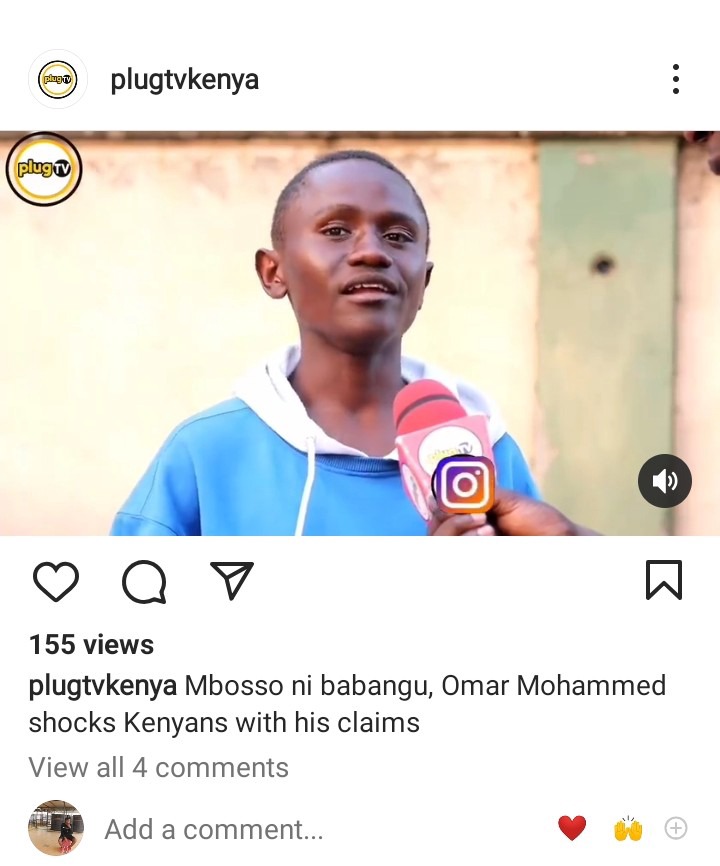The width and height of the screenshot is (720, 866).
Task: Expand View all 4 comments
Action: [158, 767]
